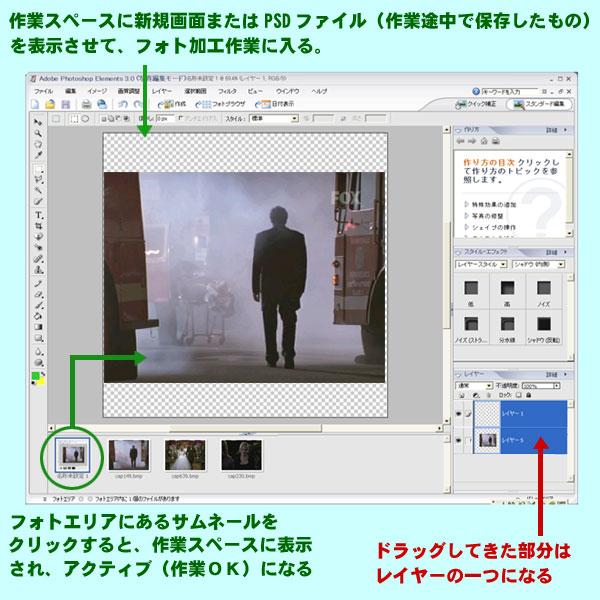Select the Rectangular Marquee tool in toolbox

[38, 168]
